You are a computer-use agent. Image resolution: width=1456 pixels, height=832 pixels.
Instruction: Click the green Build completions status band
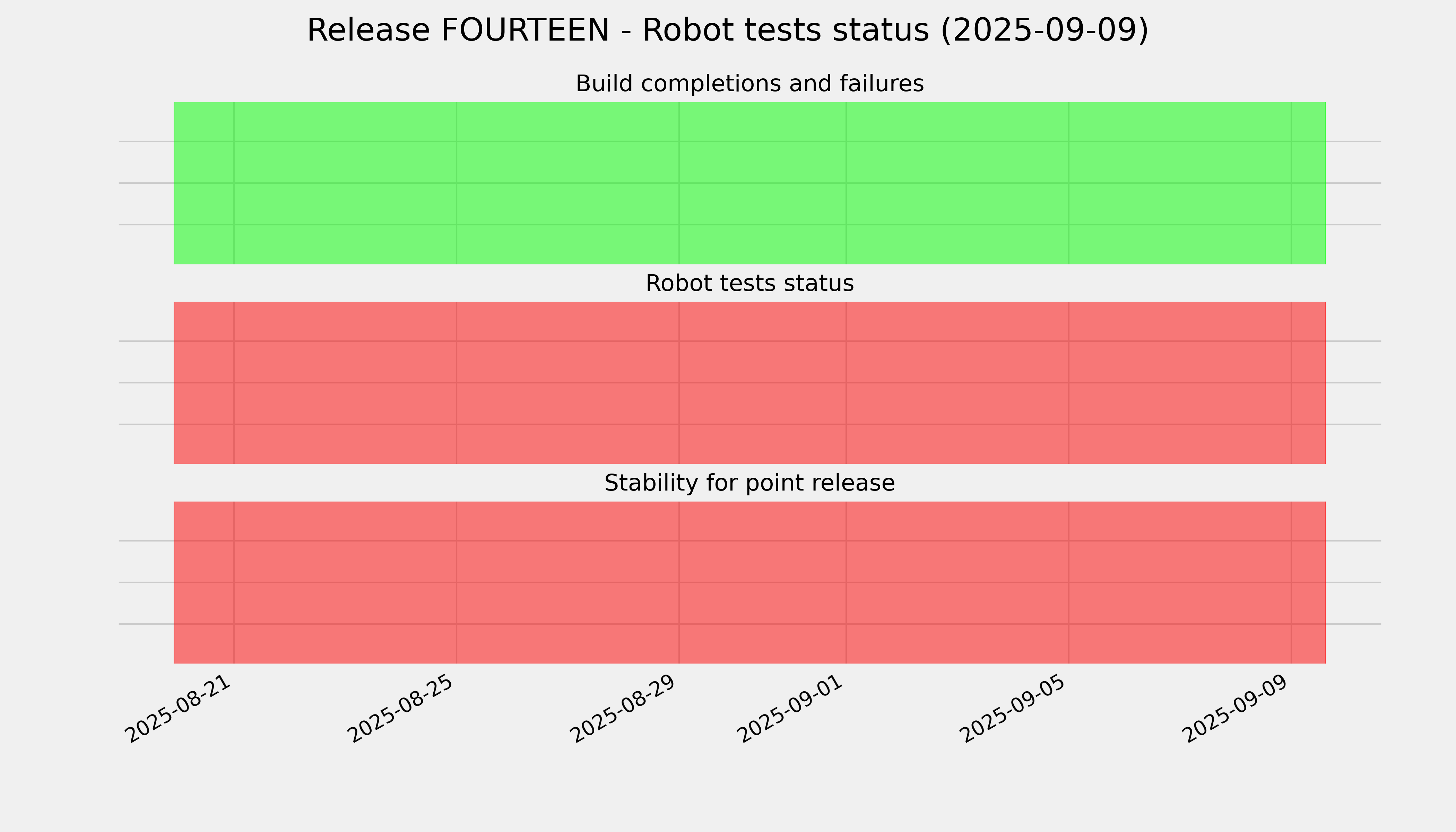pyautogui.click(x=750, y=183)
